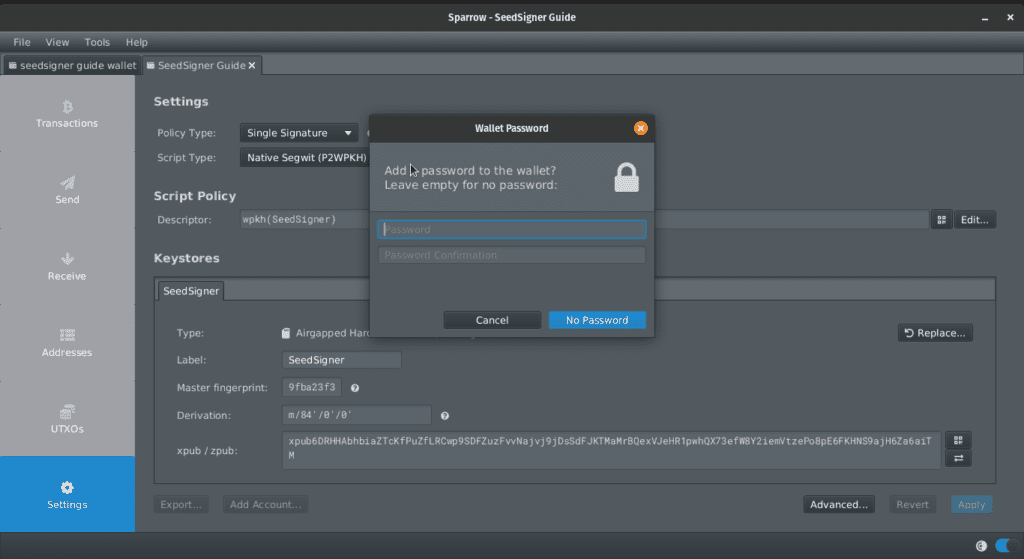Click the Tor status icon in status bar
Screen dimensions: 1024x559
981,546
